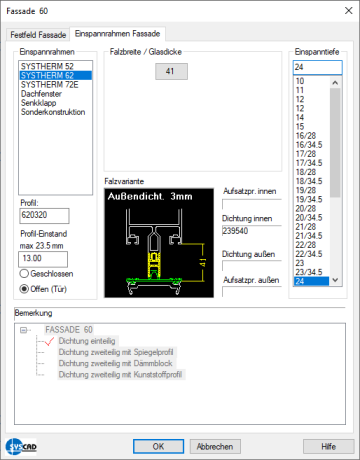Confirm with the OK button
This screenshot has height=460, width=360.
158,446
